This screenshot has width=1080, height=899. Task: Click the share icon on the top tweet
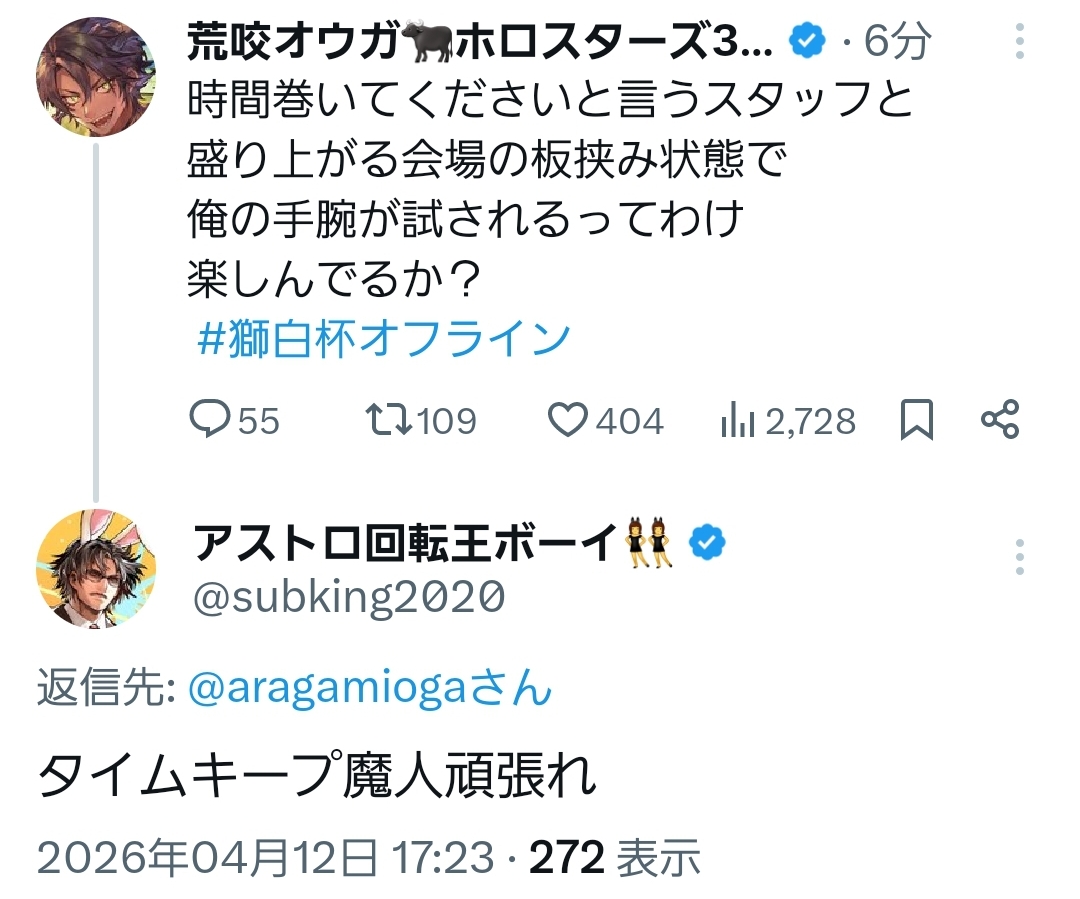tap(999, 421)
